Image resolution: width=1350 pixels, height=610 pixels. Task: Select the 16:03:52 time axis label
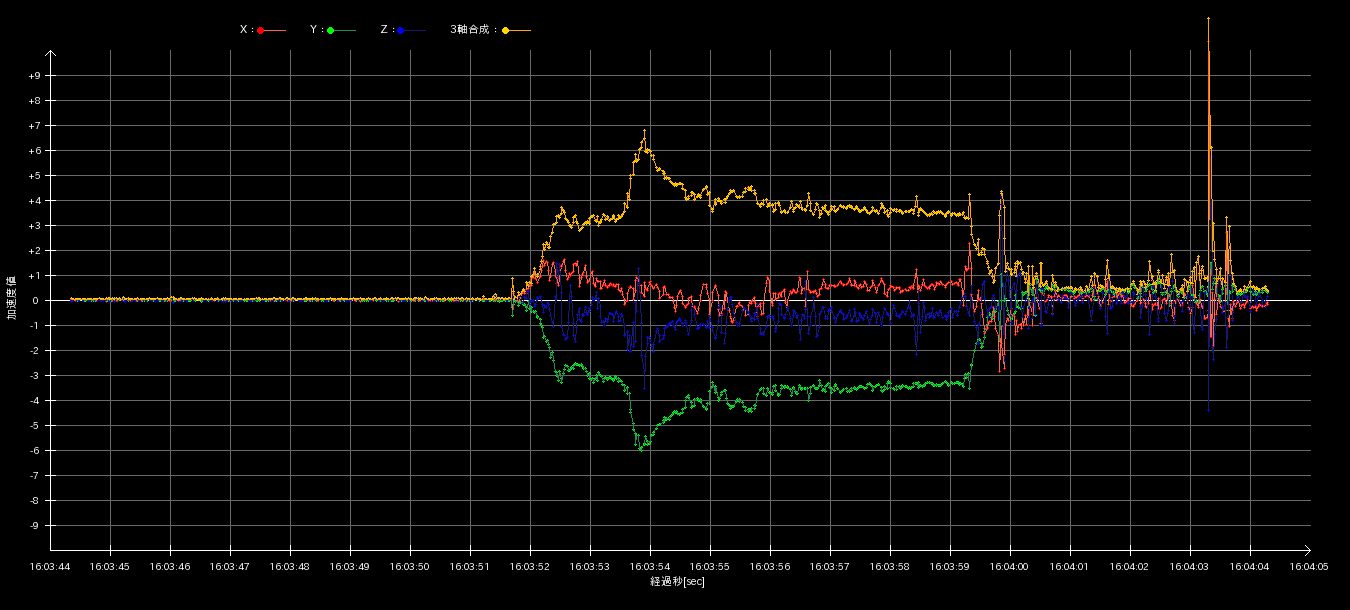(x=530, y=566)
